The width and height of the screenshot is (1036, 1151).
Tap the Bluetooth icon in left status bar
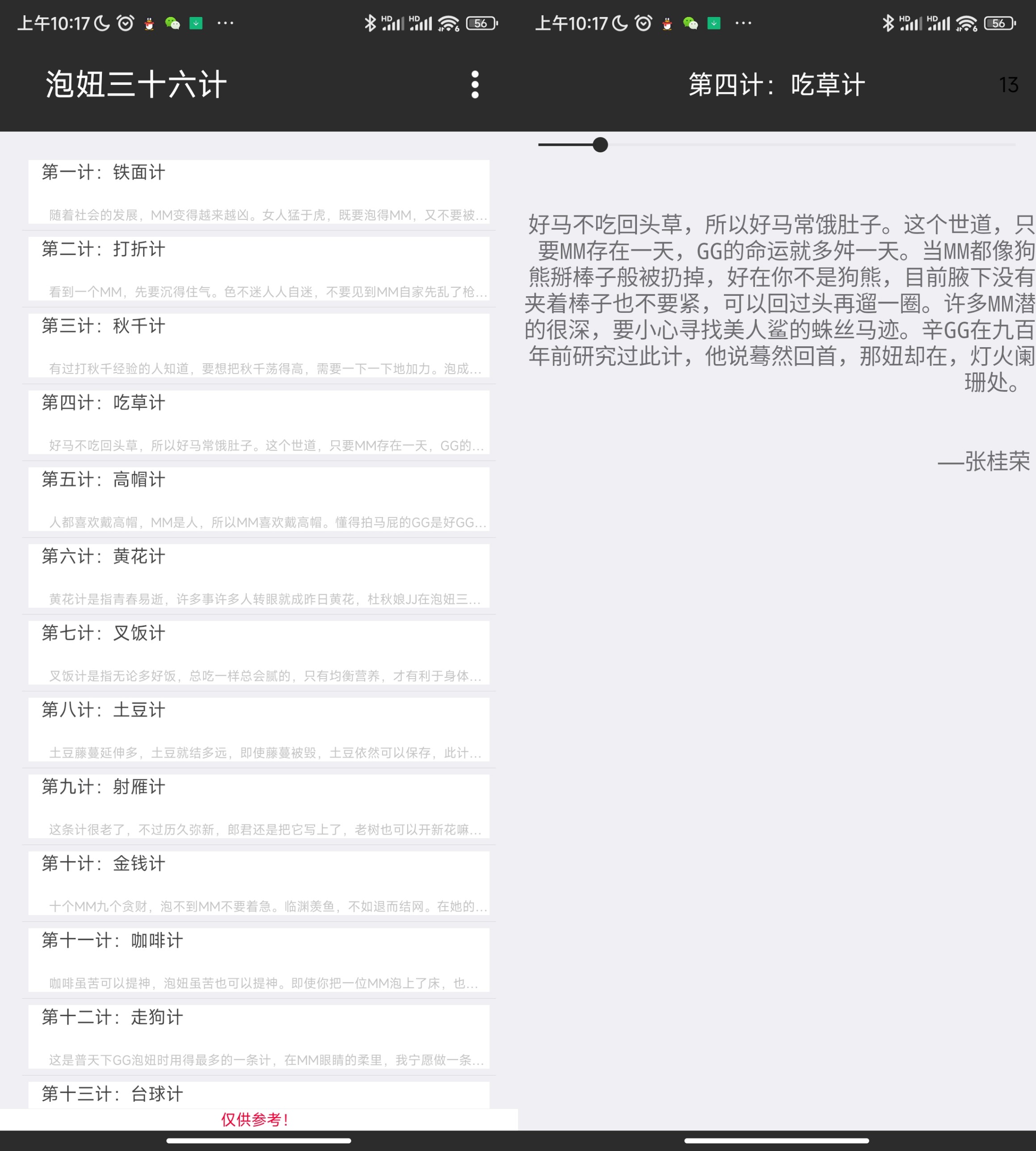(x=370, y=23)
